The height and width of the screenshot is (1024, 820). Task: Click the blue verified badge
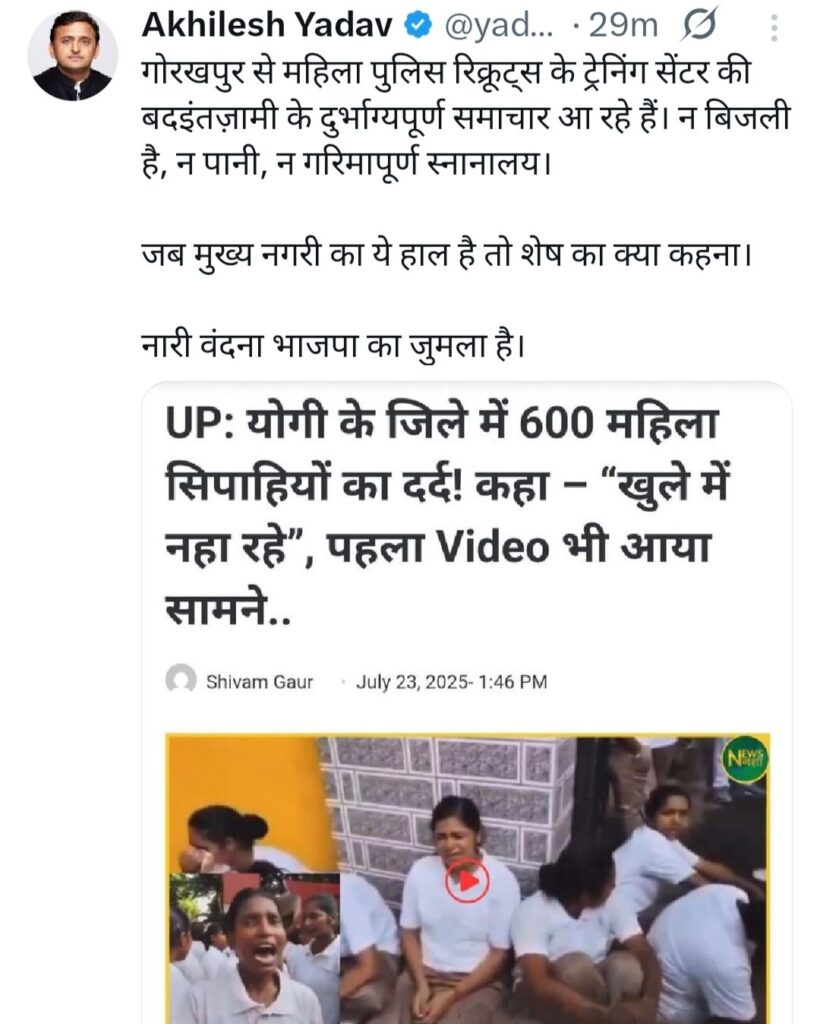pos(418,25)
